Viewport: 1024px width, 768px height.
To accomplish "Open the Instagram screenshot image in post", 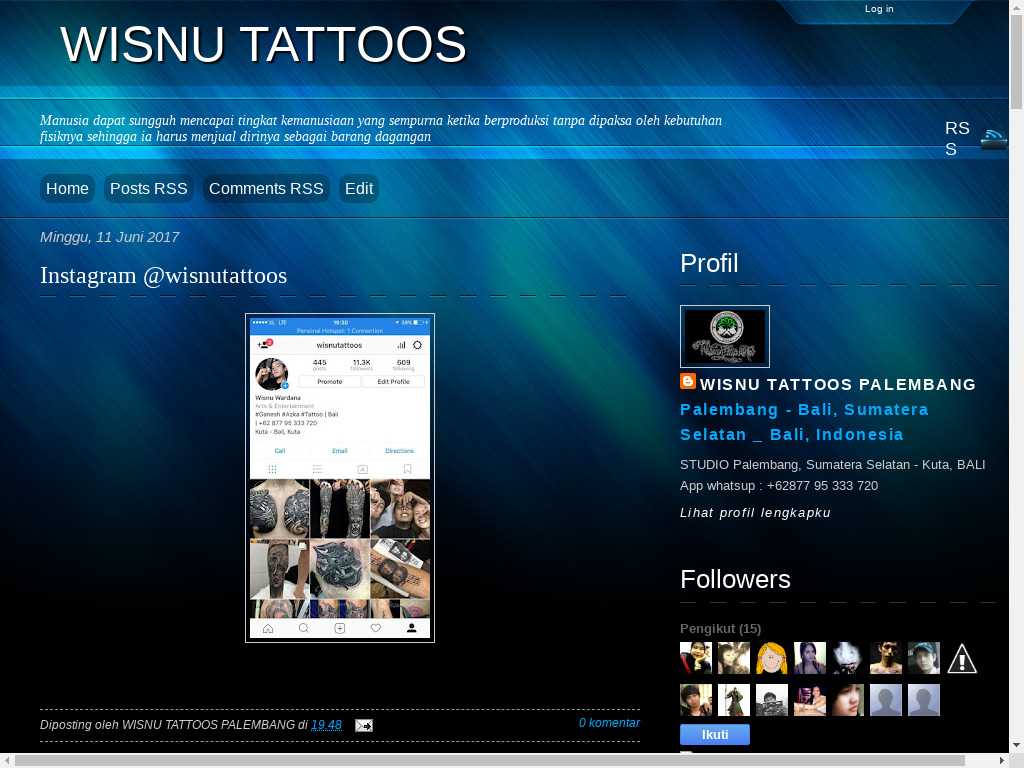I will click(340, 478).
